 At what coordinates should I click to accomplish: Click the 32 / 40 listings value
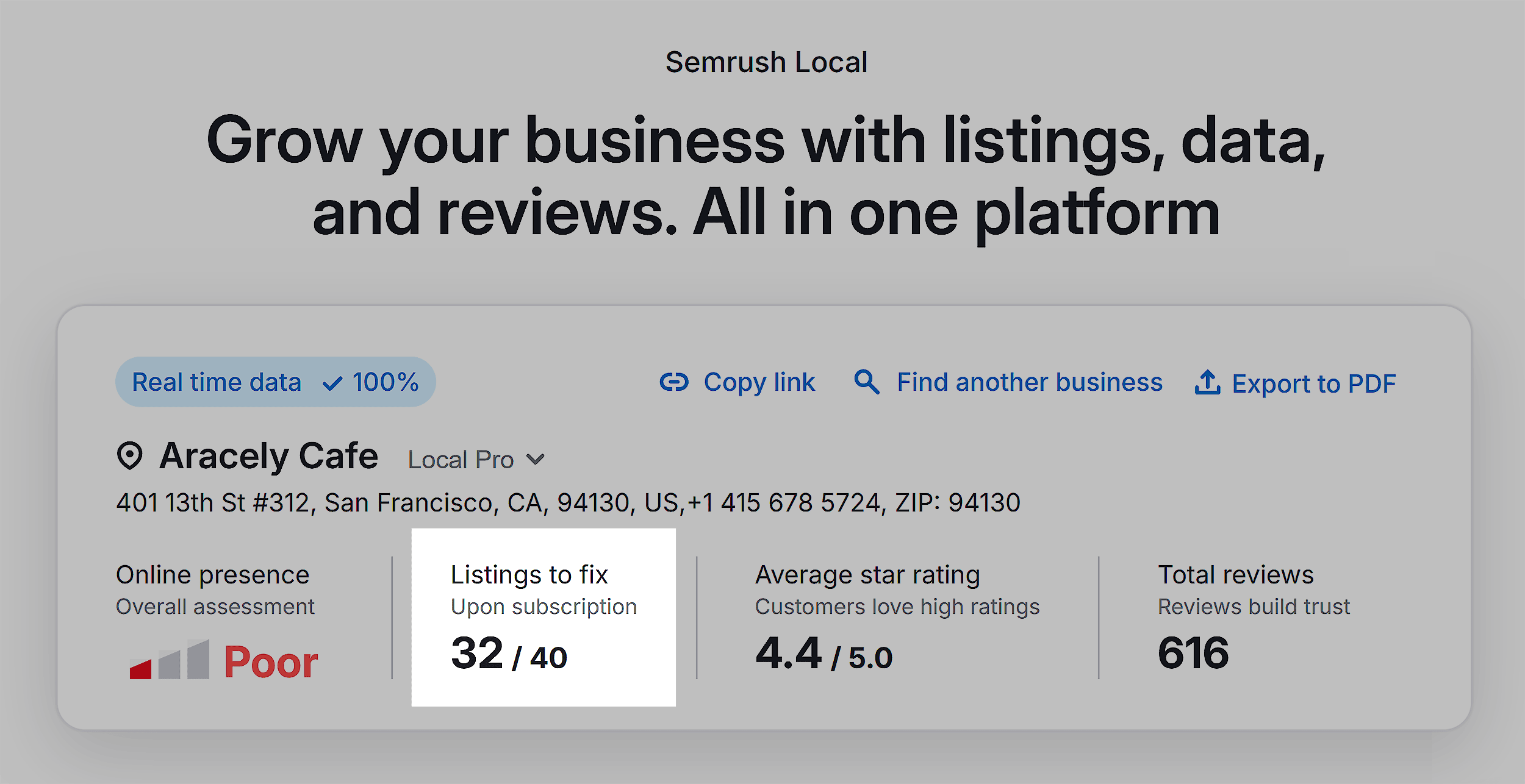pos(509,654)
